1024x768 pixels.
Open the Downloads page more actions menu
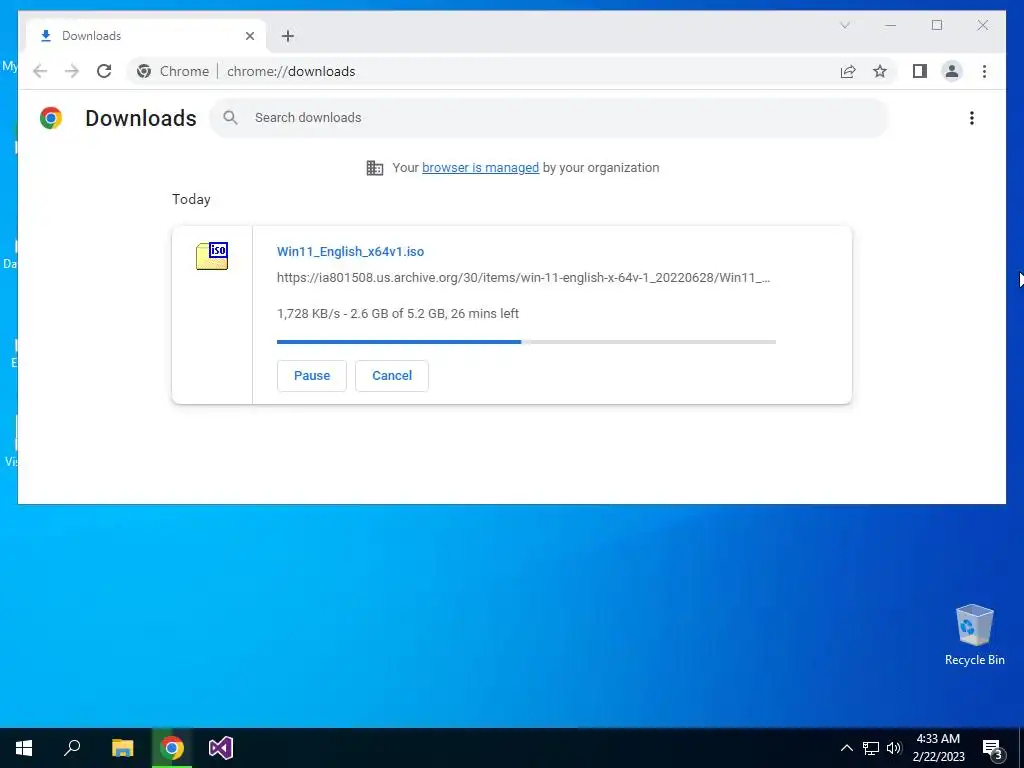972,118
